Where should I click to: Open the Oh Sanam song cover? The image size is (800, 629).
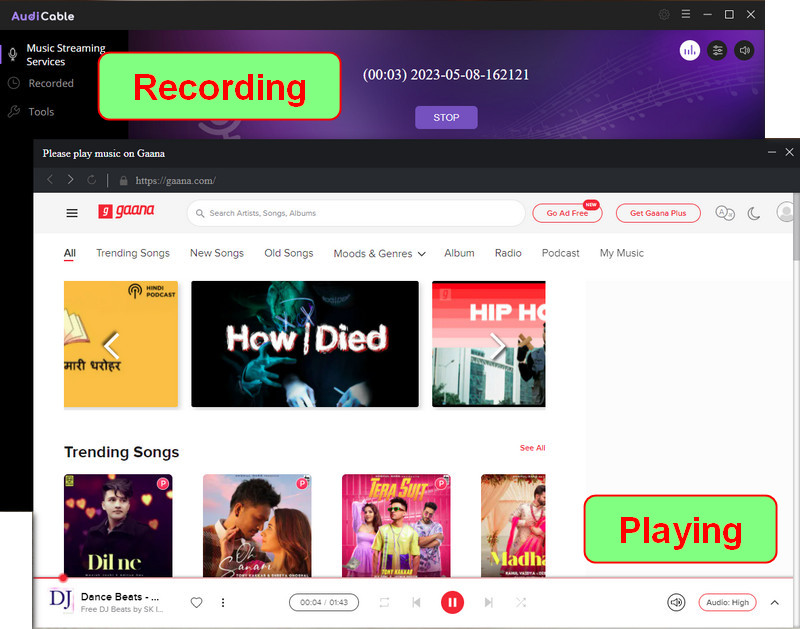point(257,525)
